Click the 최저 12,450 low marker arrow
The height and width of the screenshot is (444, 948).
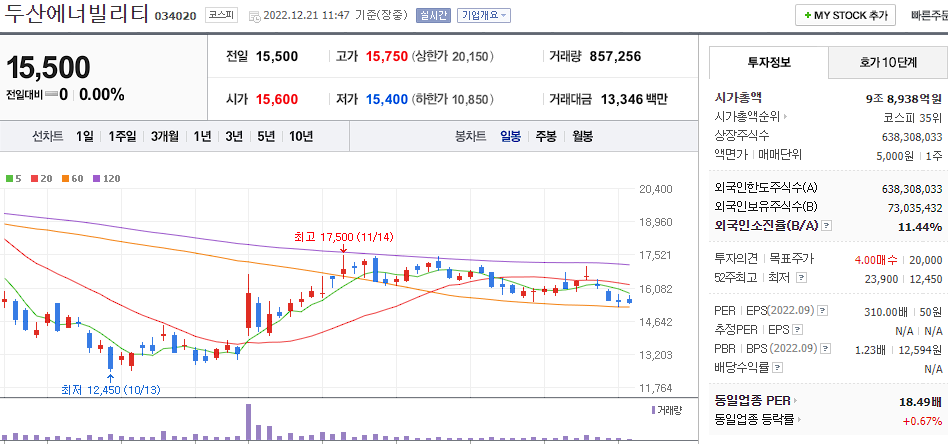[x=110, y=379]
